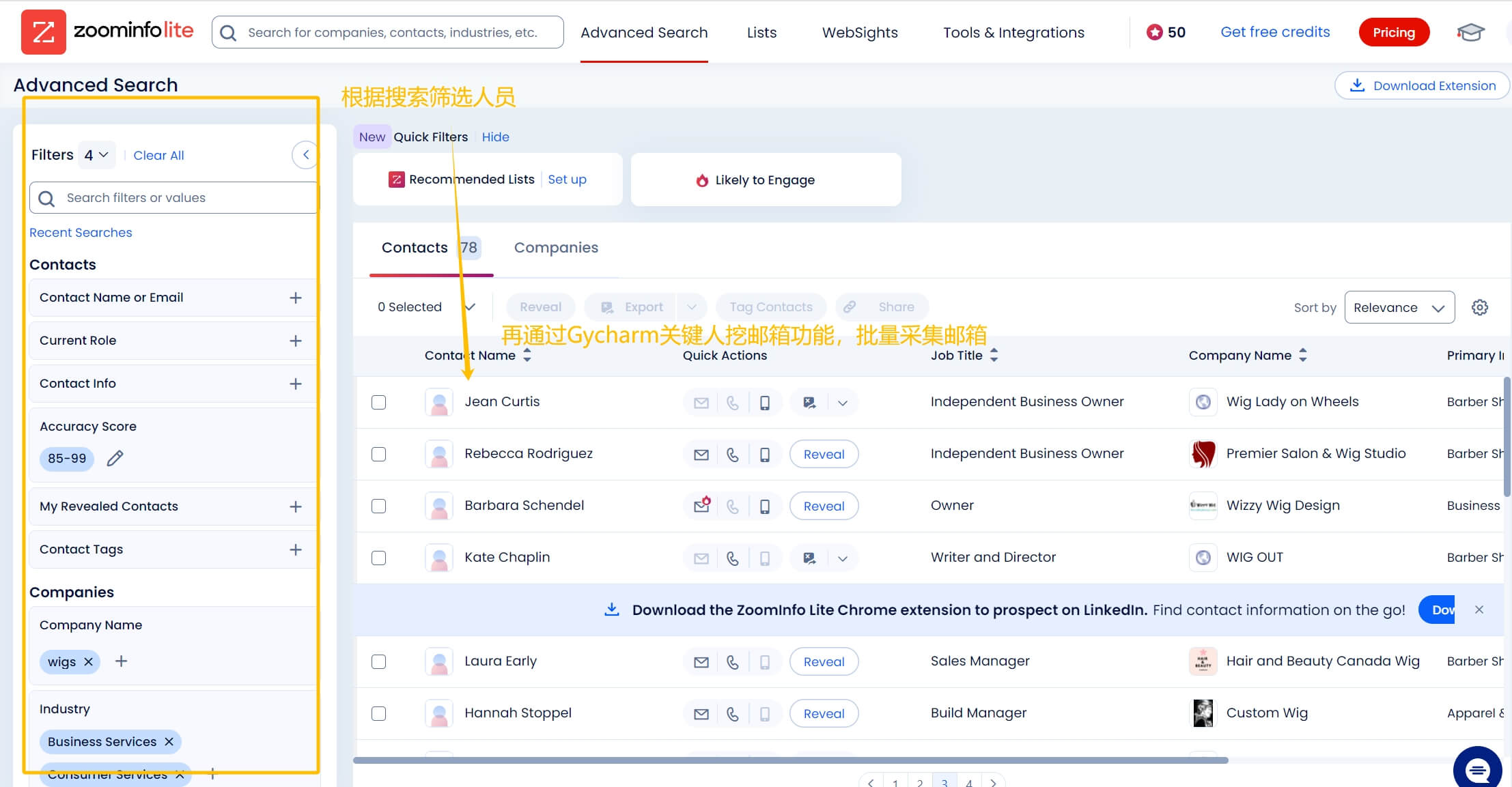Sort by Company Name column arrows
Screen dimensions: 1512x787
[1303, 355]
